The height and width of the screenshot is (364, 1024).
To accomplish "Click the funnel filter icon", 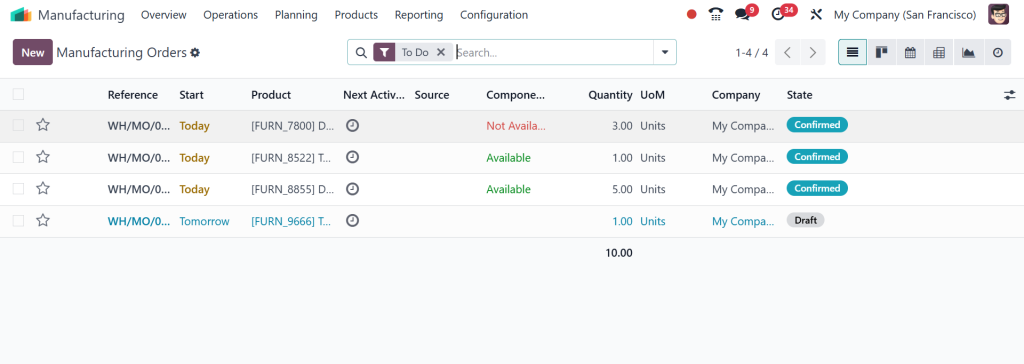I will [384, 52].
